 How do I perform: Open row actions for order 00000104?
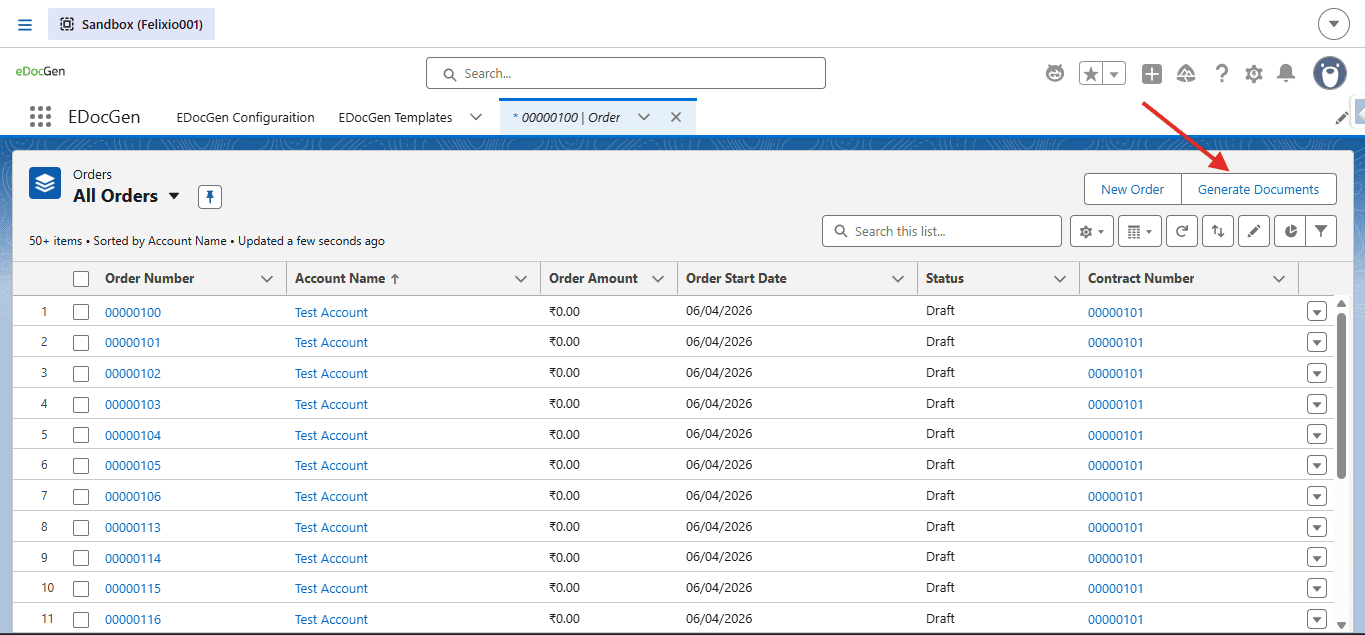[1317, 435]
